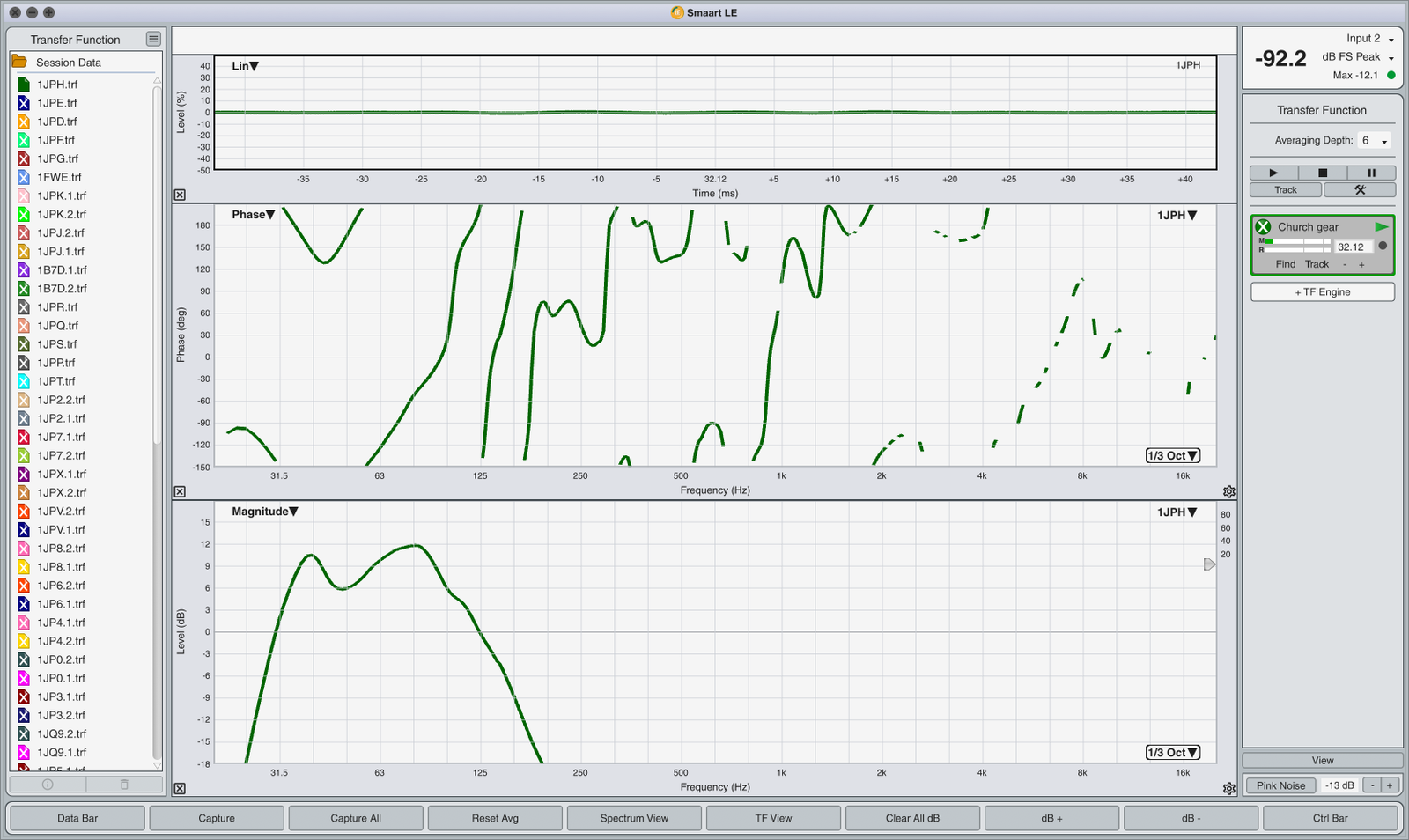The width and height of the screenshot is (1409, 840).
Task: Open the Magnitude graph type dropdown
Action: coord(264,511)
